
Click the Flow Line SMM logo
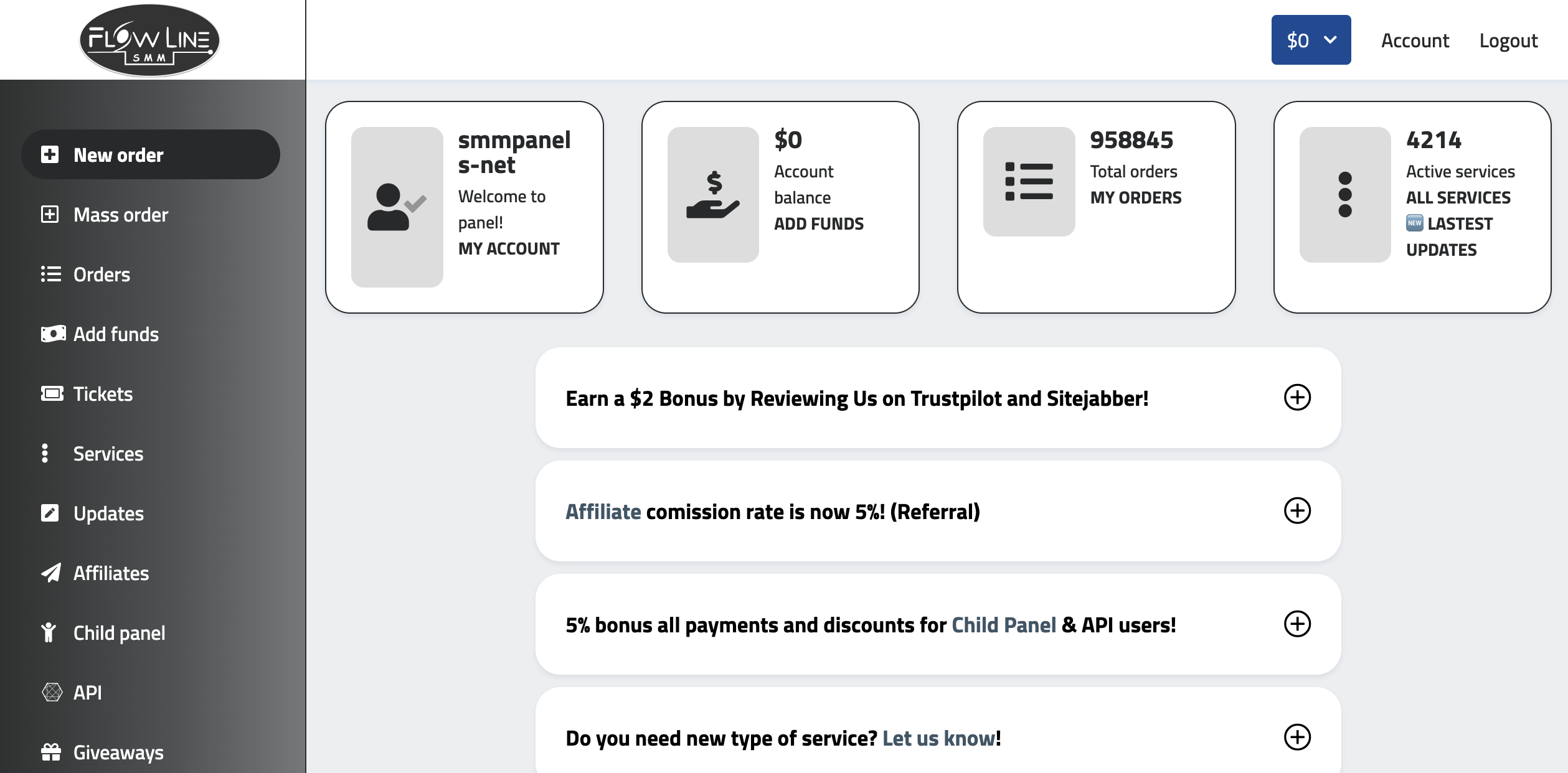click(x=149, y=40)
